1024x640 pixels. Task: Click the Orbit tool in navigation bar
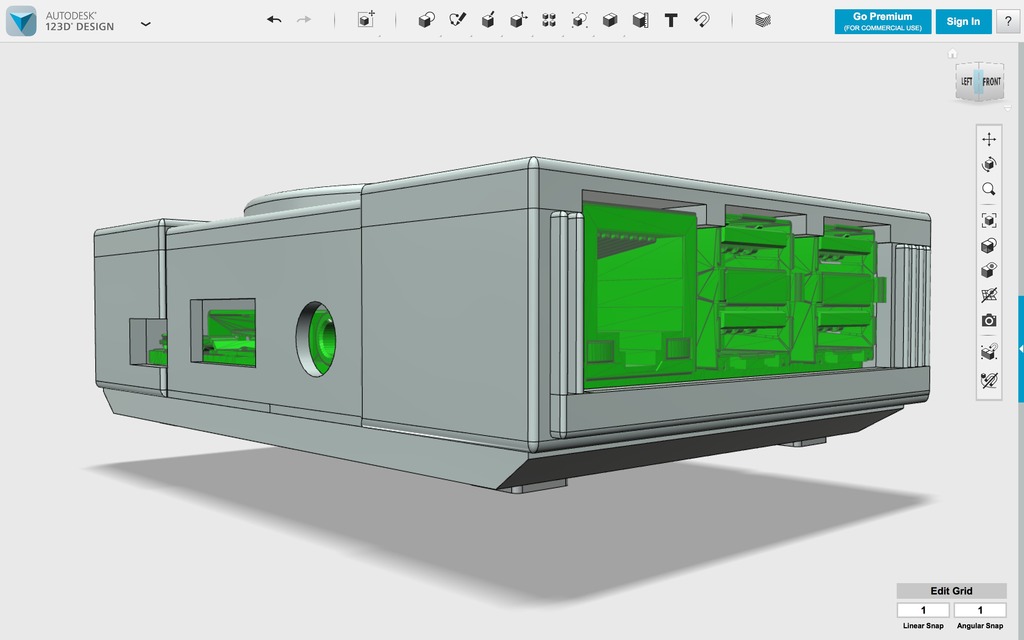point(988,164)
